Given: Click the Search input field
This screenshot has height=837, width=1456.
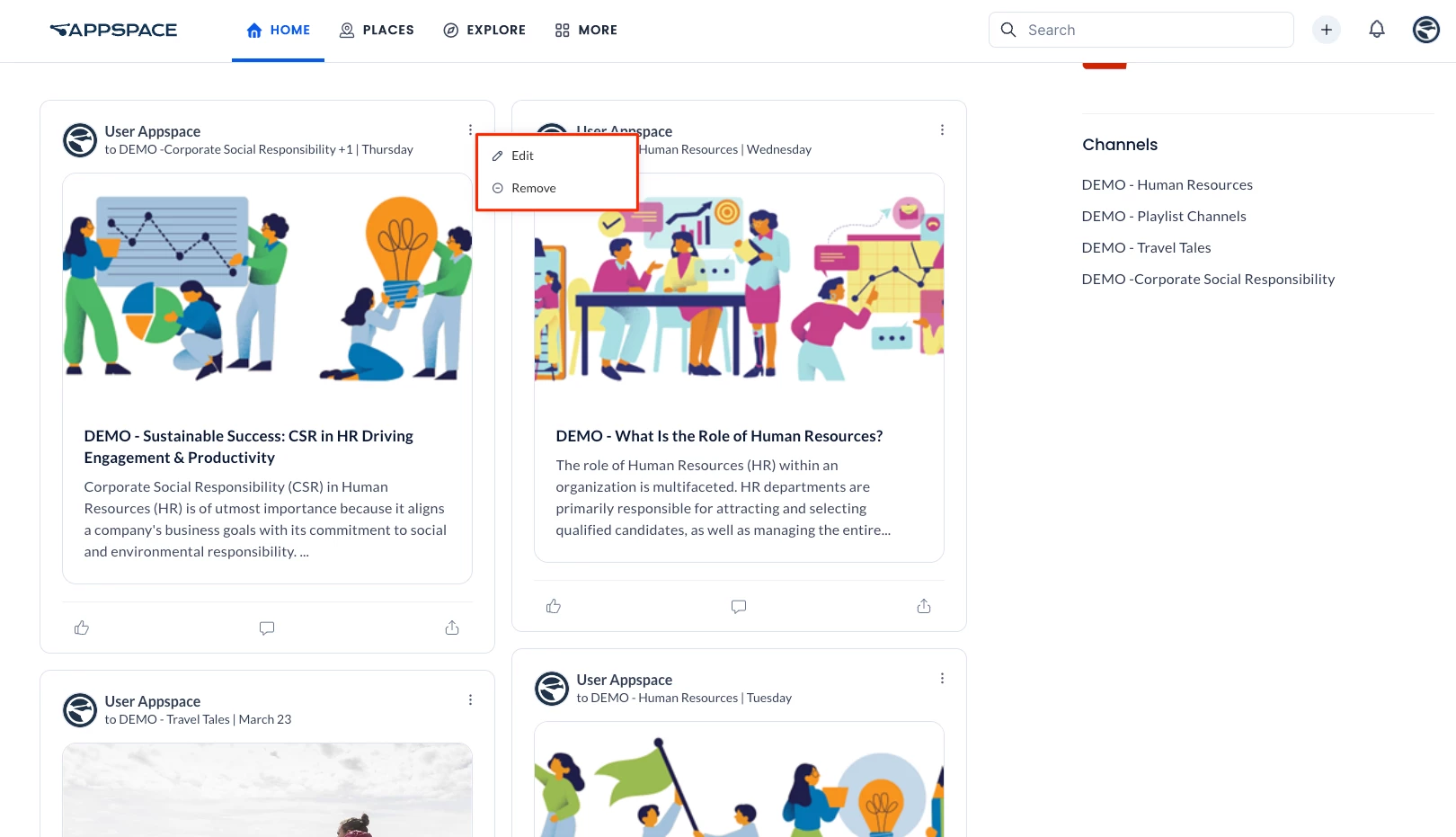Looking at the screenshot, I should tap(1141, 30).
